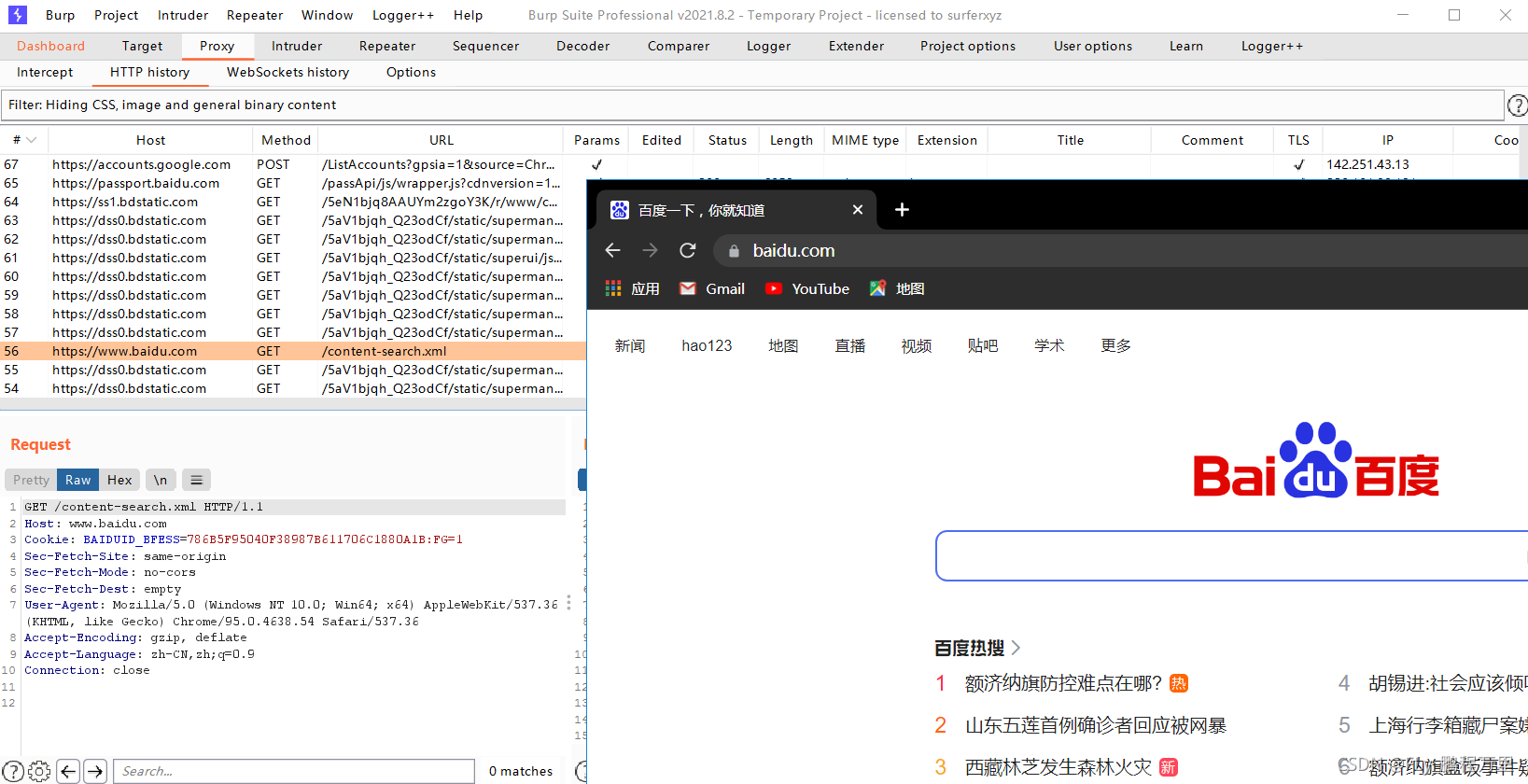This screenshot has height=784, width=1528.
Task: Go to previous search match arrow
Action: click(x=68, y=771)
